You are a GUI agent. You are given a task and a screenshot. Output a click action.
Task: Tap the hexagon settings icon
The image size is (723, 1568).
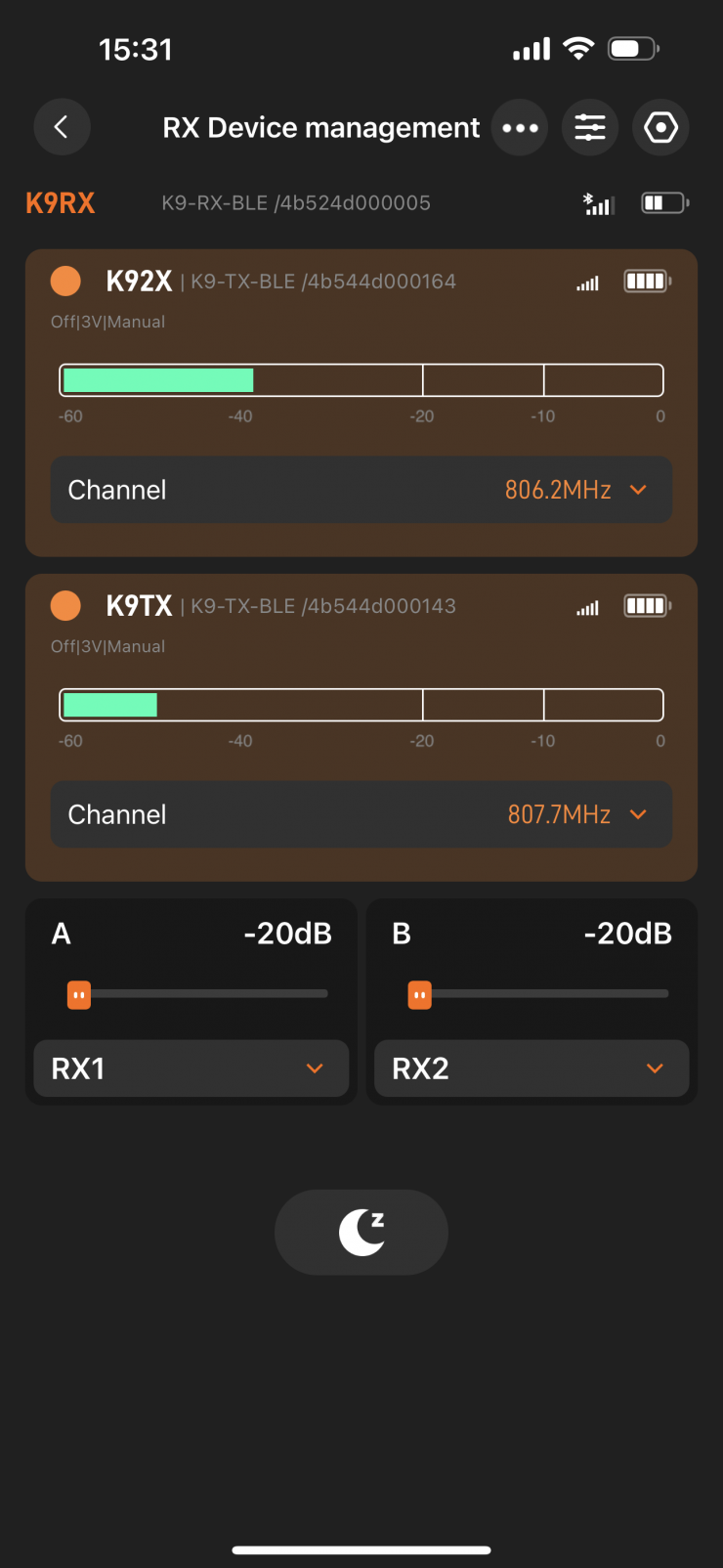tap(661, 128)
